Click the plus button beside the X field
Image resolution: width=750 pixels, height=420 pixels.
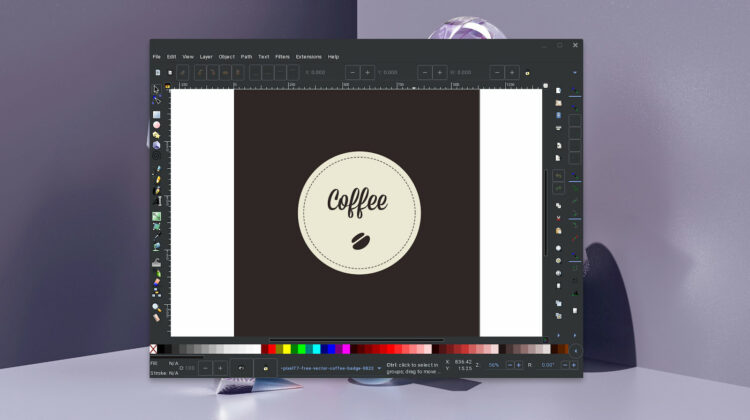click(368, 72)
